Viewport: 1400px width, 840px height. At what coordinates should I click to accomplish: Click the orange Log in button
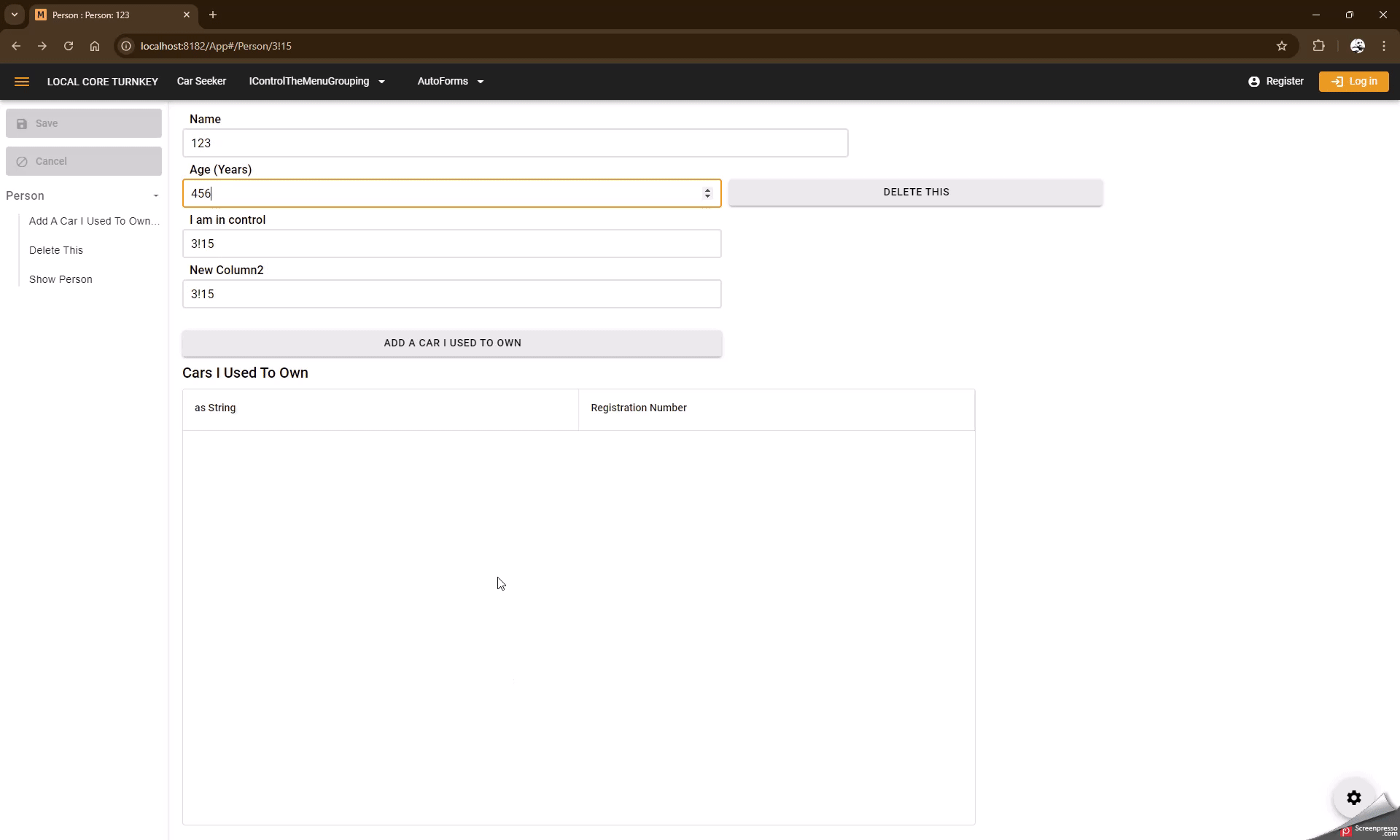[x=1353, y=82]
